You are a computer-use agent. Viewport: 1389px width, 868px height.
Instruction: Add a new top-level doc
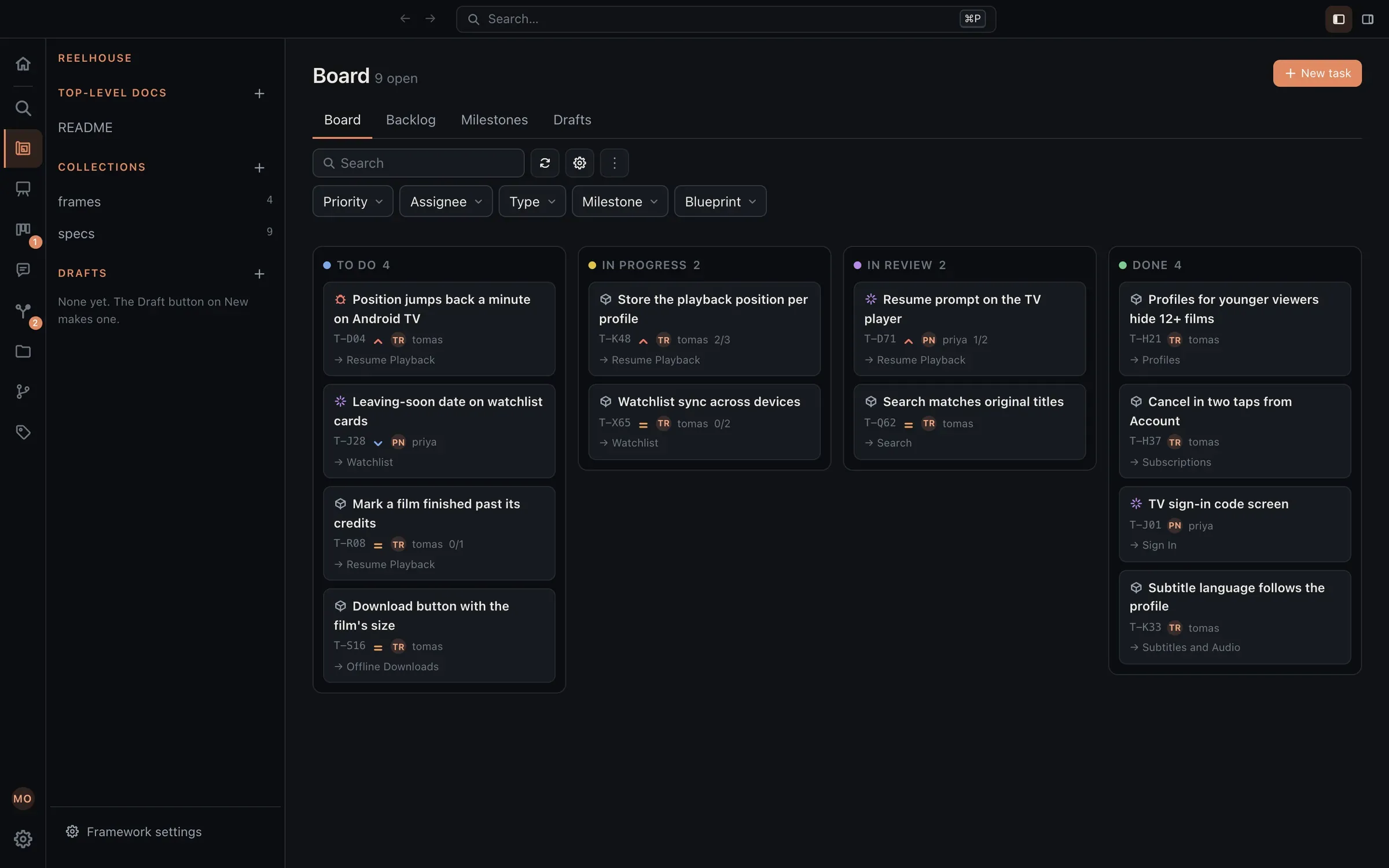tap(259, 93)
